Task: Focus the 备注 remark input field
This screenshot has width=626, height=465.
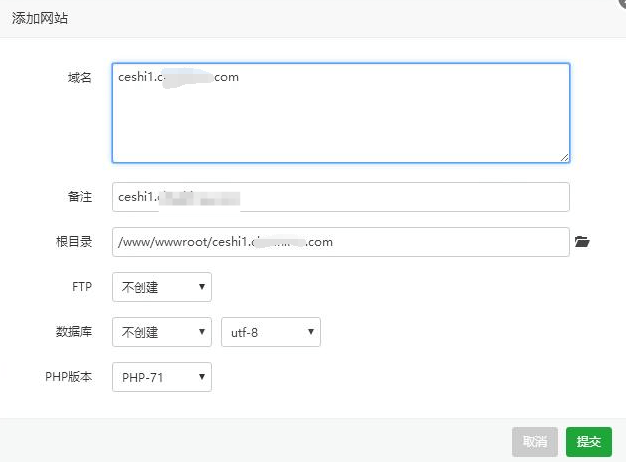Action: coord(340,197)
